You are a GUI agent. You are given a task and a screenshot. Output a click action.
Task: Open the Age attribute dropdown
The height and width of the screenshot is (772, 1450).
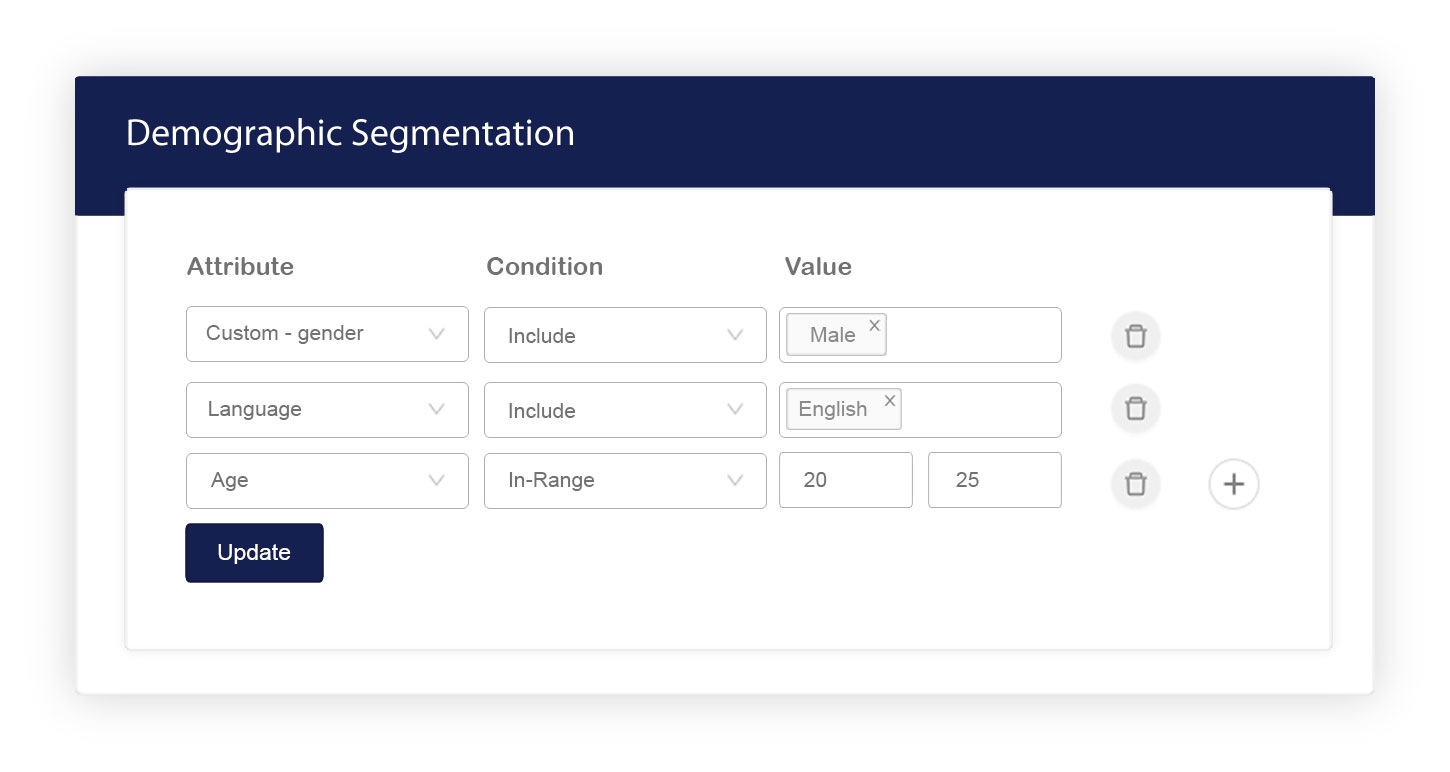click(x=327, y=481)
